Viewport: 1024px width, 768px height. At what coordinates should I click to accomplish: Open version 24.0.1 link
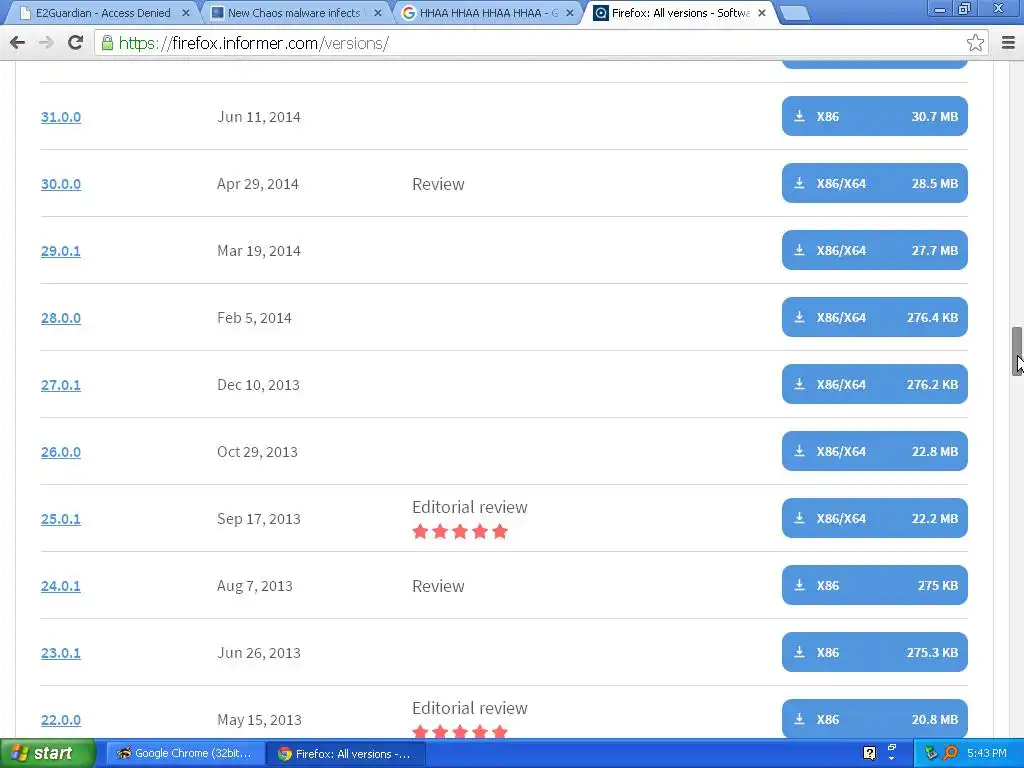click(61, 586)
